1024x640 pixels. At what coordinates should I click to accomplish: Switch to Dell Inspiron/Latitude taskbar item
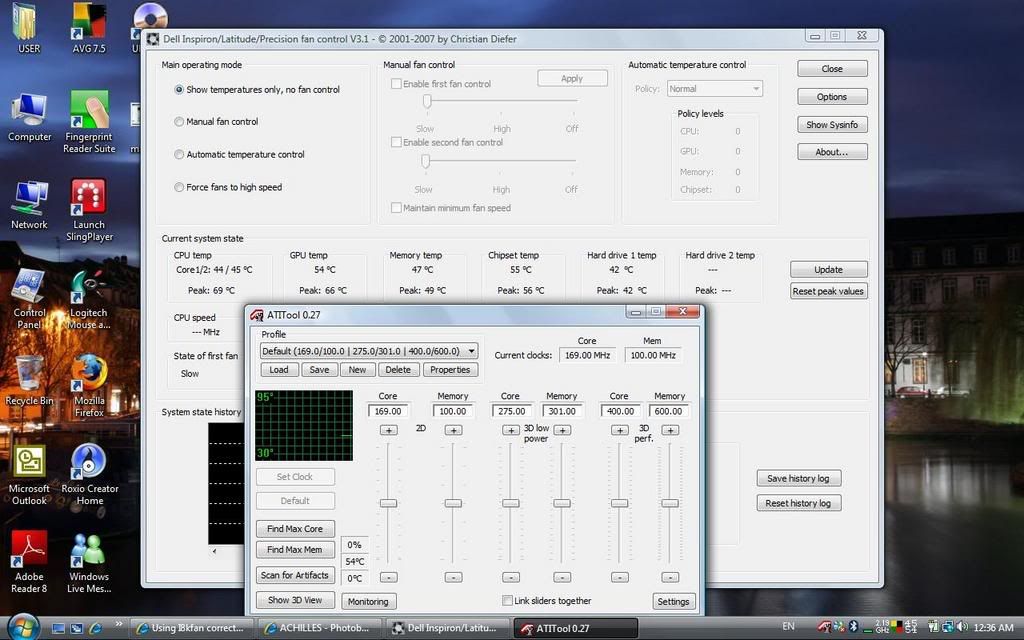click(449, 628)
